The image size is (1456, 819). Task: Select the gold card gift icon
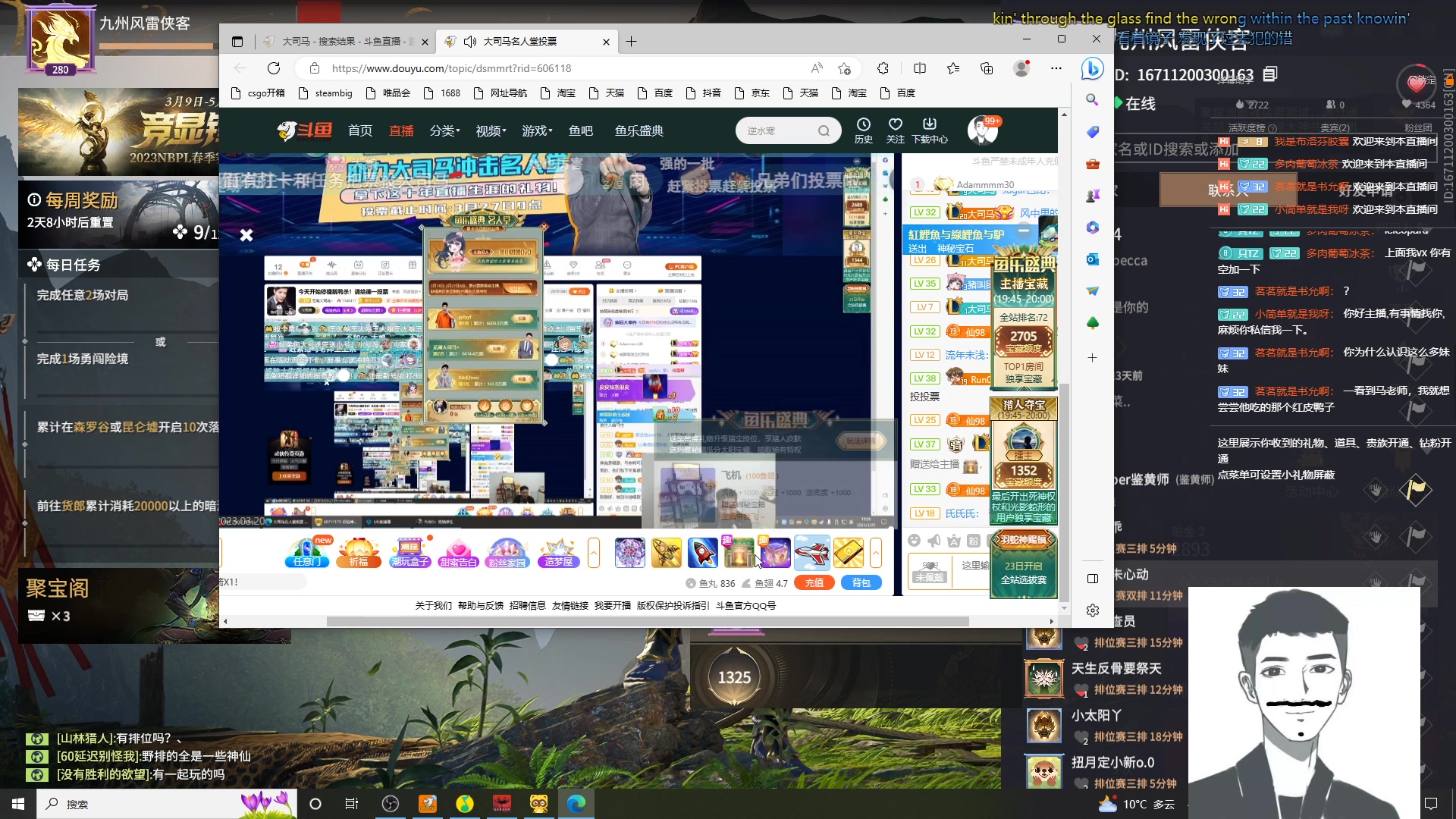(x=848, y=553)
